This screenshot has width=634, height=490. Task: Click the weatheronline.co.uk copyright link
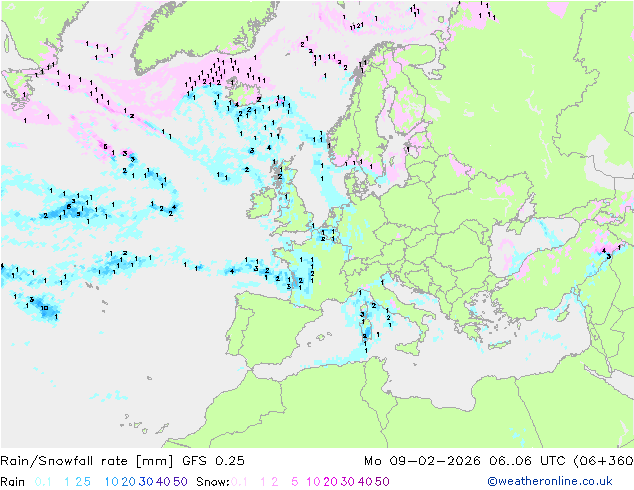tap(549, 481)
